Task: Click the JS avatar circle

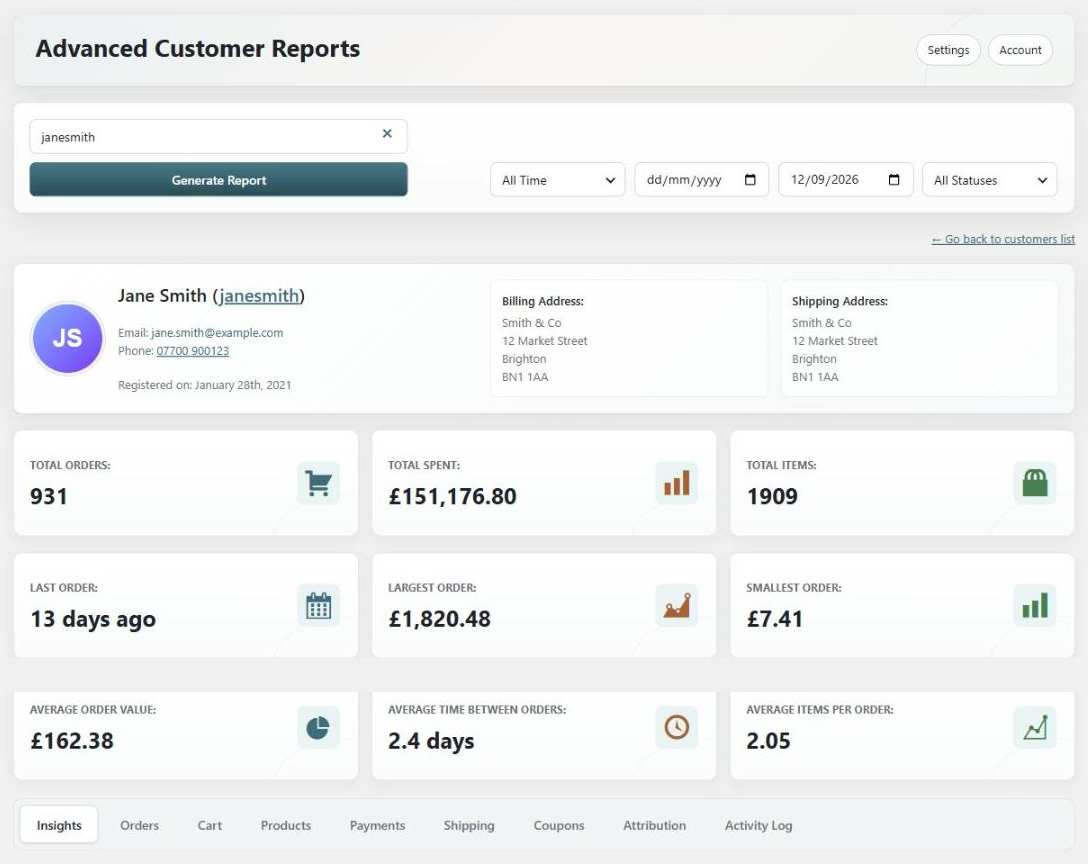Action: pyautogui.click(x=67, y=339)
